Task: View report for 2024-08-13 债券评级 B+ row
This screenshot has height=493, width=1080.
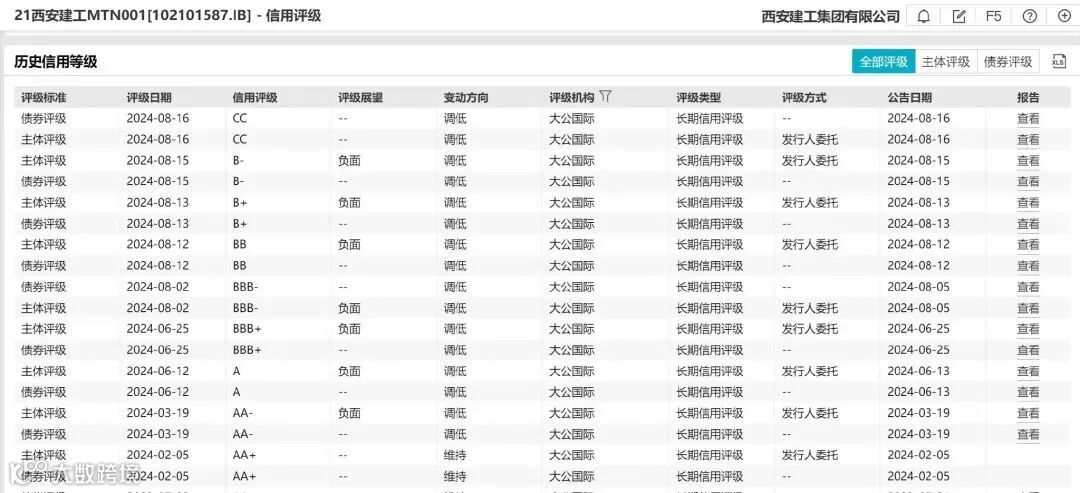Action: 1028,224
